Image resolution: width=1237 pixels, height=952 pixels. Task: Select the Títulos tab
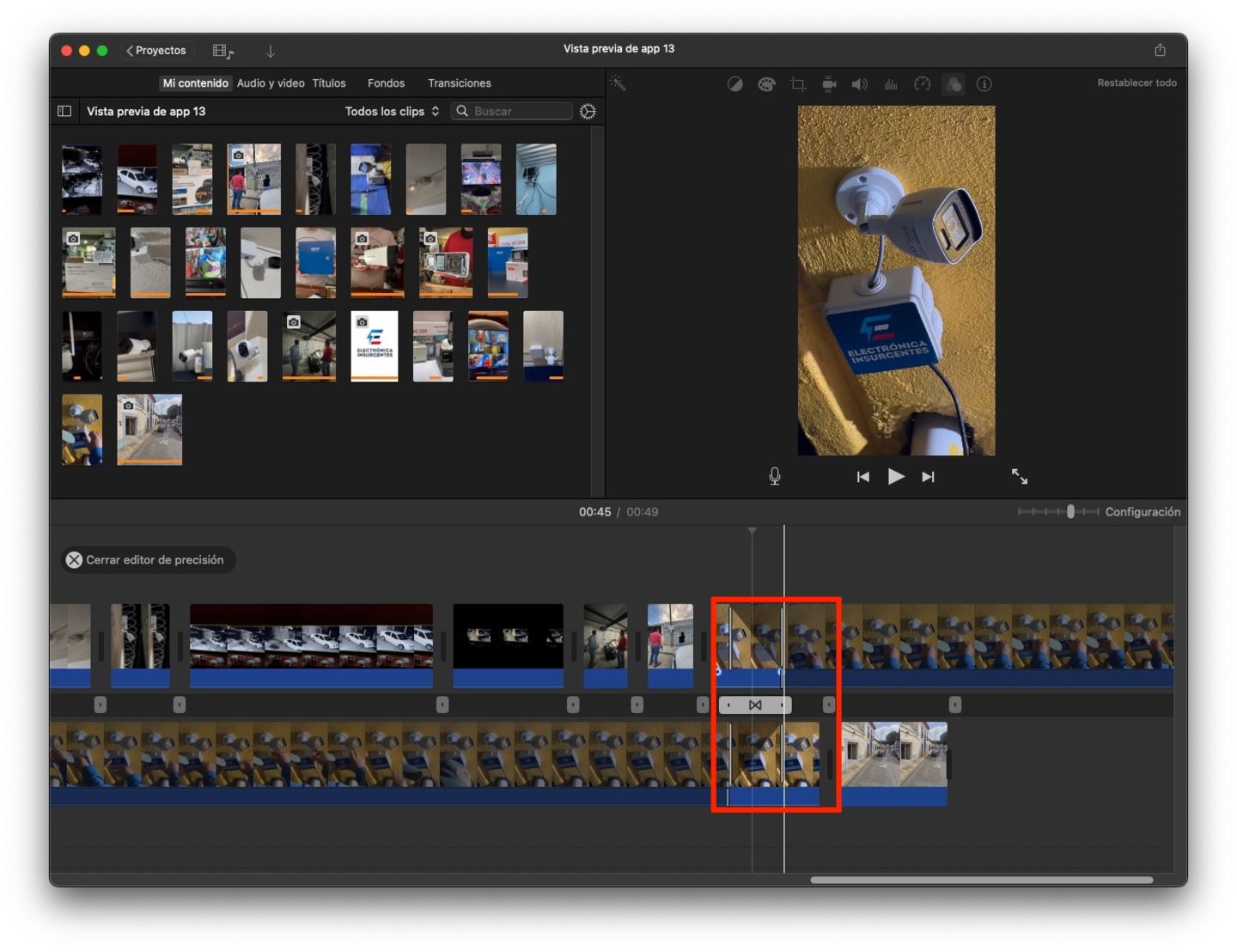pos(329,83)
